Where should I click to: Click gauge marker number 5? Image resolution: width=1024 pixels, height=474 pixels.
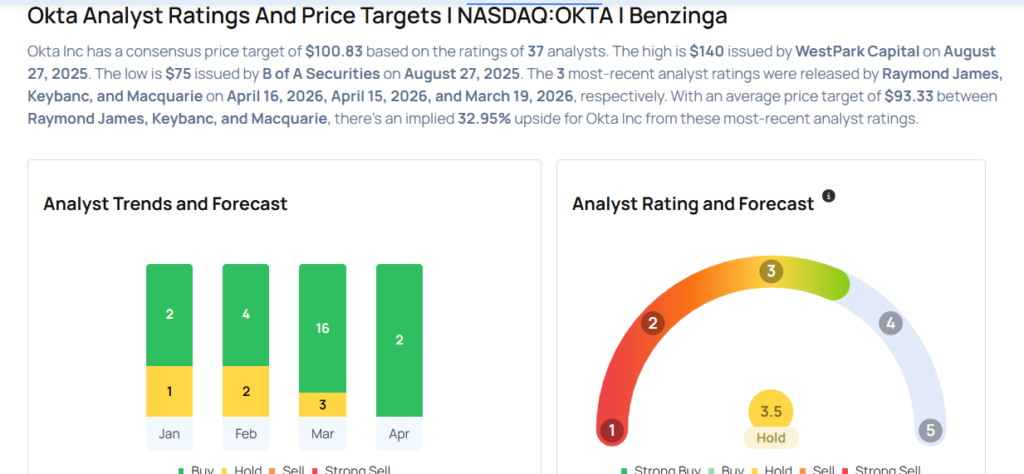[930, 431]
